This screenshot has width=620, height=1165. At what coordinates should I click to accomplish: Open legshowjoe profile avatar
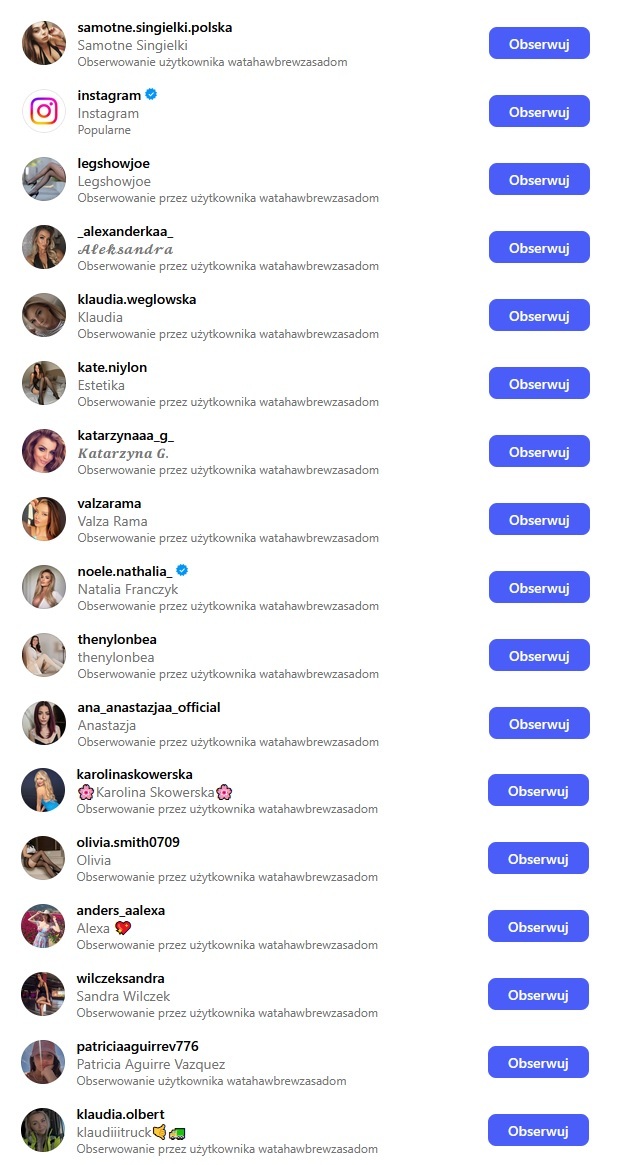click(x=44, y=179)
